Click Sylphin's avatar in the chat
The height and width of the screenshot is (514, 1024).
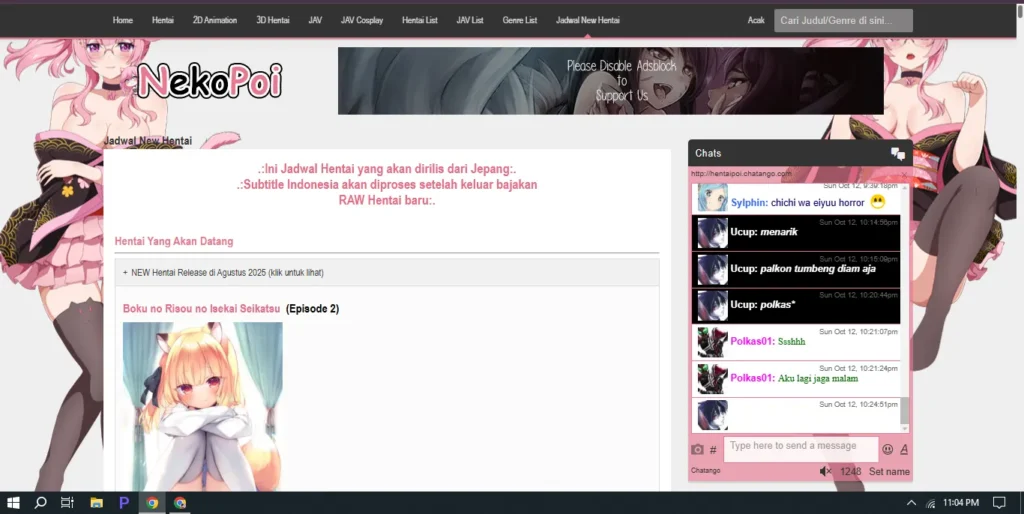(712, 197)
